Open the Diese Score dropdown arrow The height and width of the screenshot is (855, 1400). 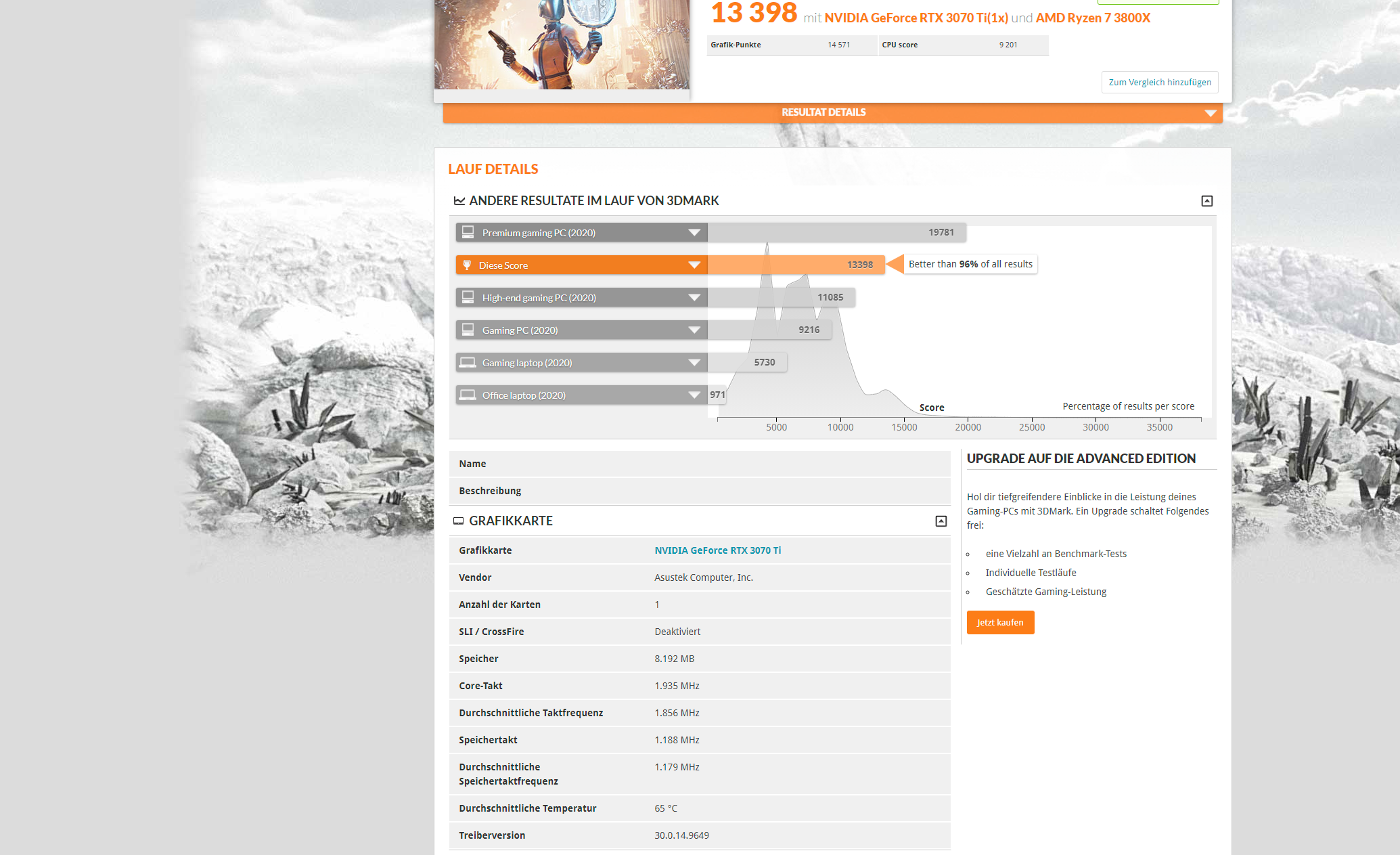(694, 265)
